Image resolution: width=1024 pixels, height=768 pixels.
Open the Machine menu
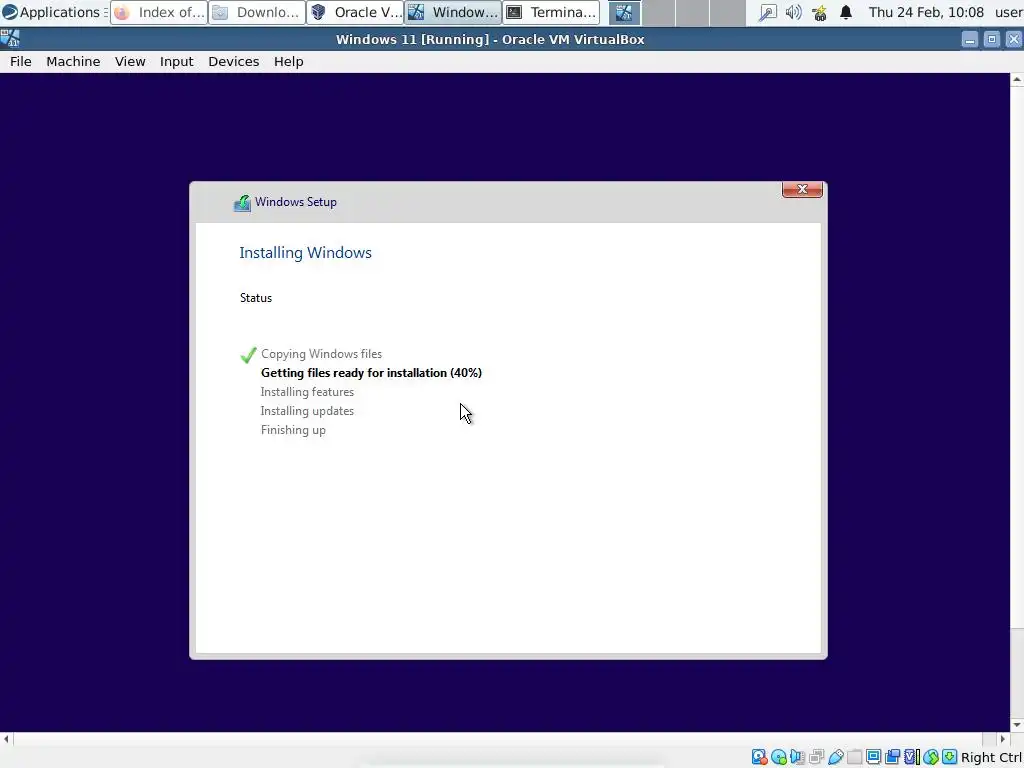pyautogui.click(x=73, y=61)
